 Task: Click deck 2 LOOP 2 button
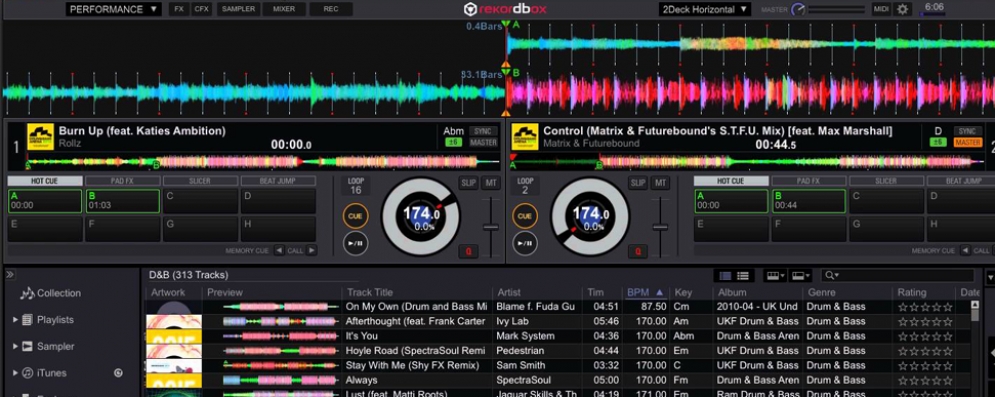(525, 186)
